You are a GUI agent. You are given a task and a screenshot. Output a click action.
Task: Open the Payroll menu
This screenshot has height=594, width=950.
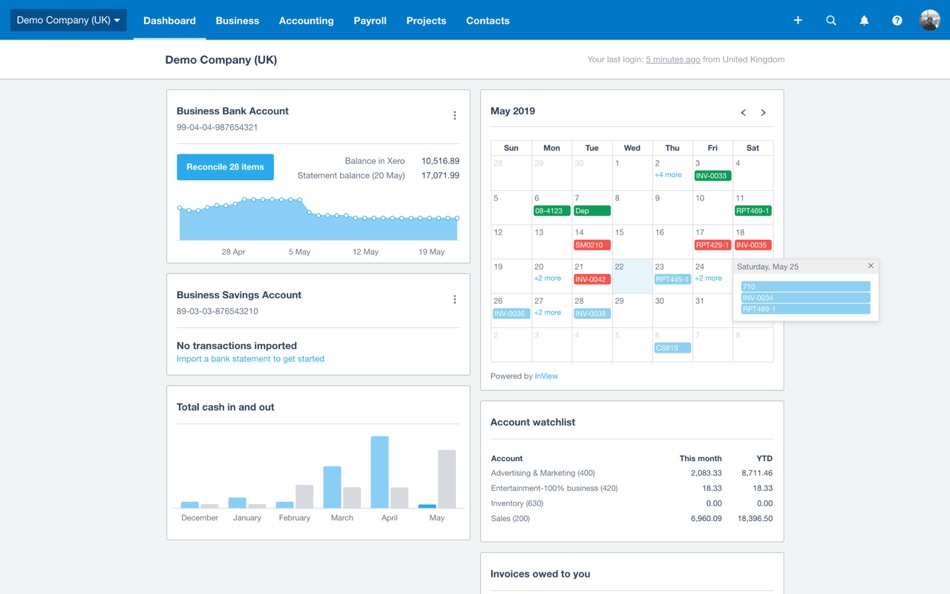pyautogui.click(x=370, y=21)
